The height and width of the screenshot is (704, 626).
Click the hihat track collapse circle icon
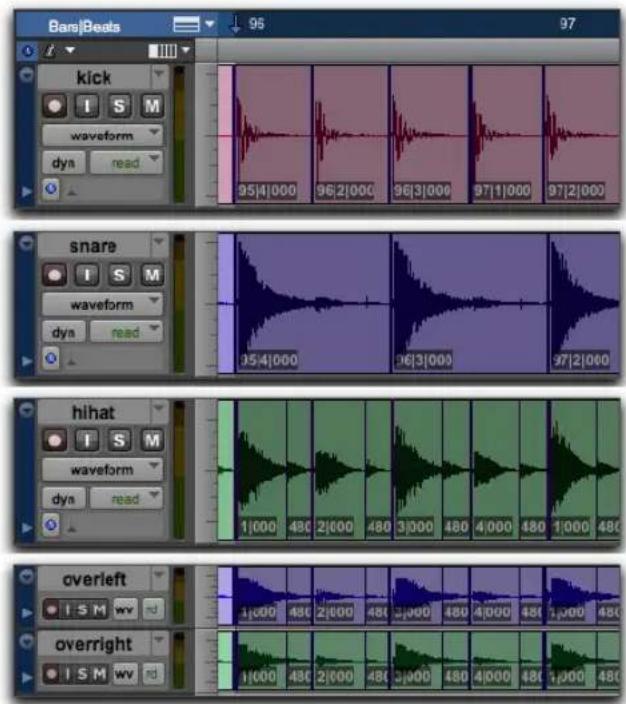pyautogui.click(x=27, y=409)
